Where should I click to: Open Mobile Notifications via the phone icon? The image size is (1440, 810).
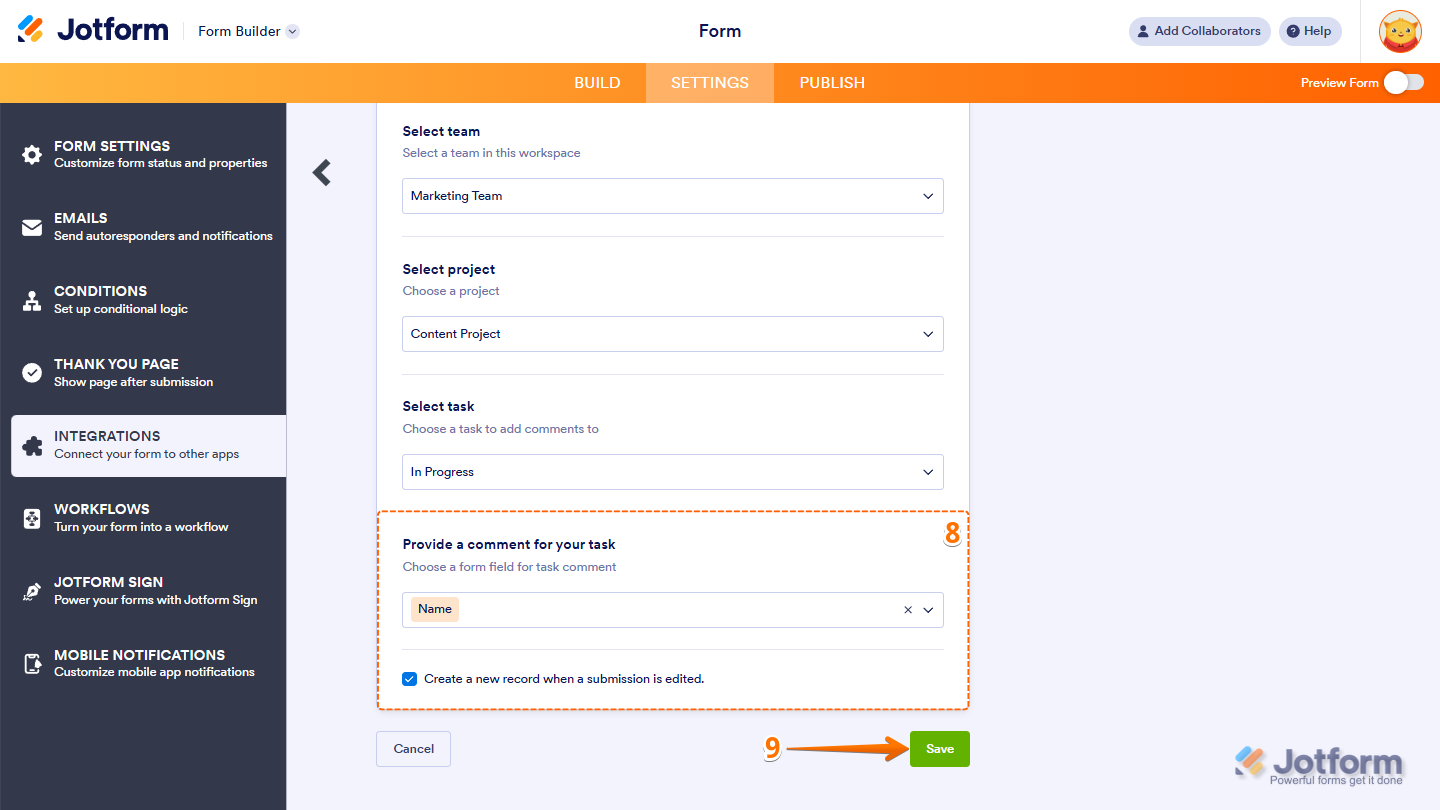[x=32, y=662]
